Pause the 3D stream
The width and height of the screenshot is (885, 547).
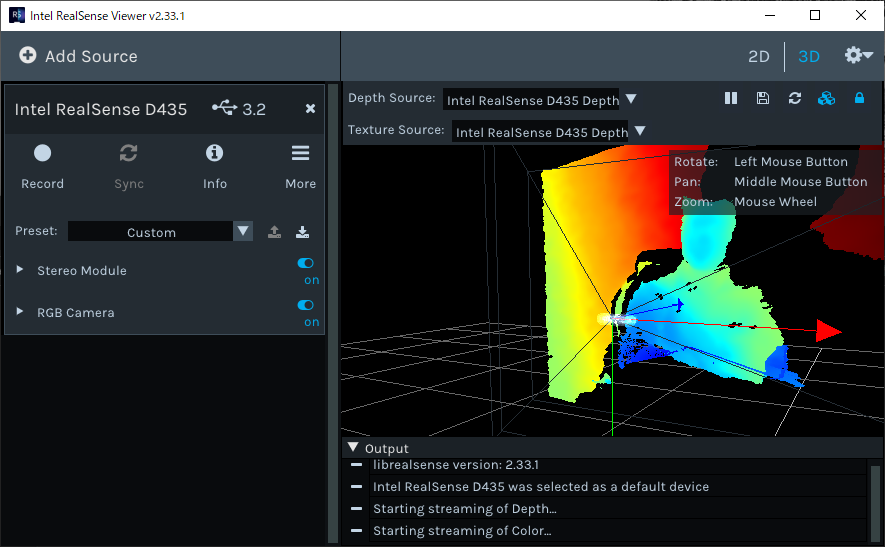coord(731,98)
